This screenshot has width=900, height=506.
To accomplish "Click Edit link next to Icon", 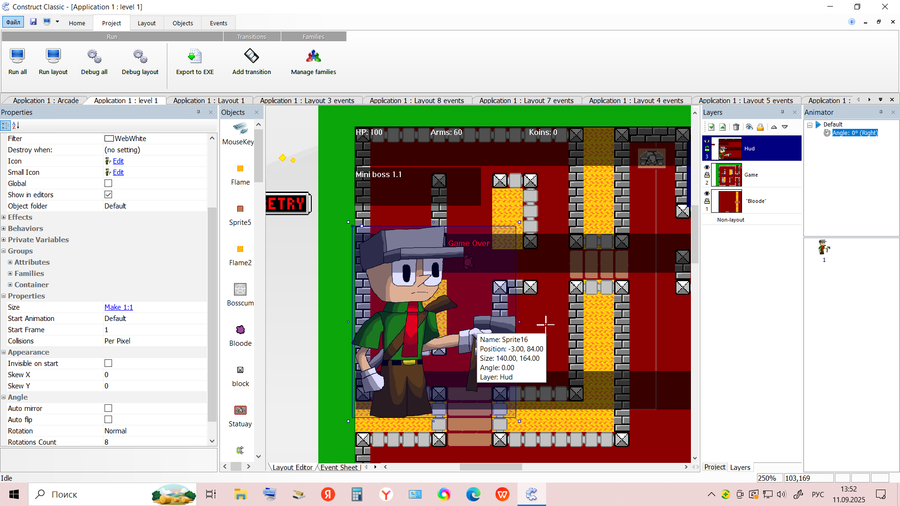I will (118, 161).
